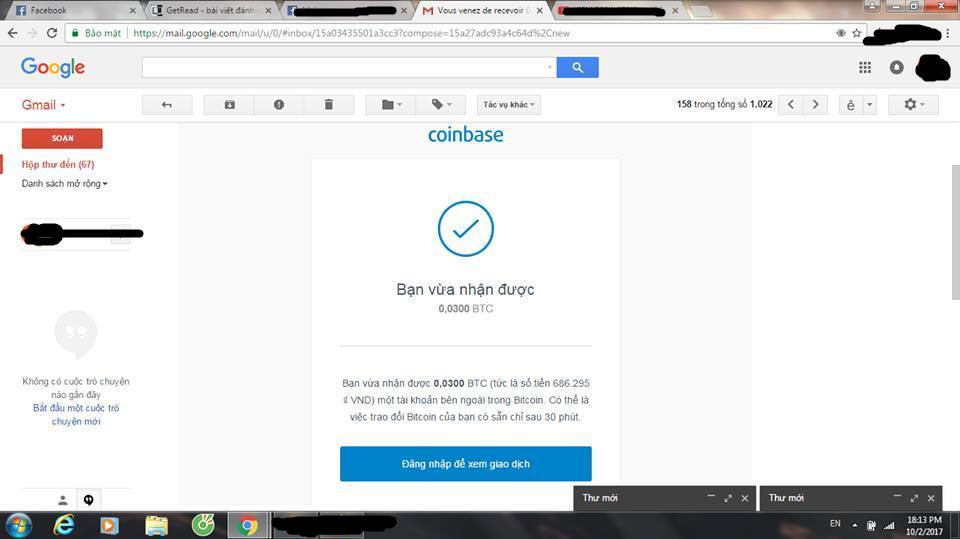
Task: Open the Cốc Cốc browser on taskbar
Action: (x=203, y=526)
